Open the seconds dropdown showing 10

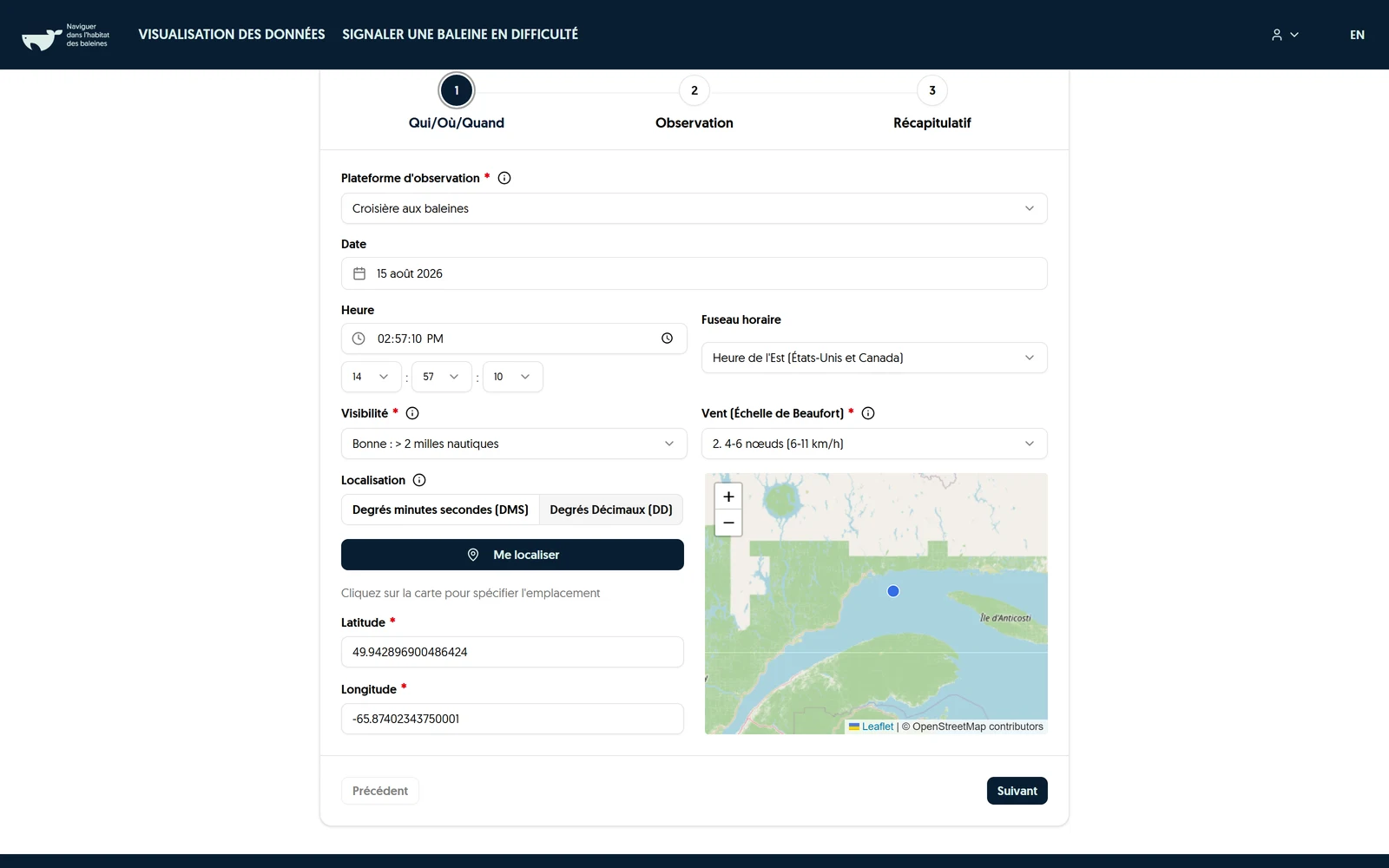click(513, 377)
